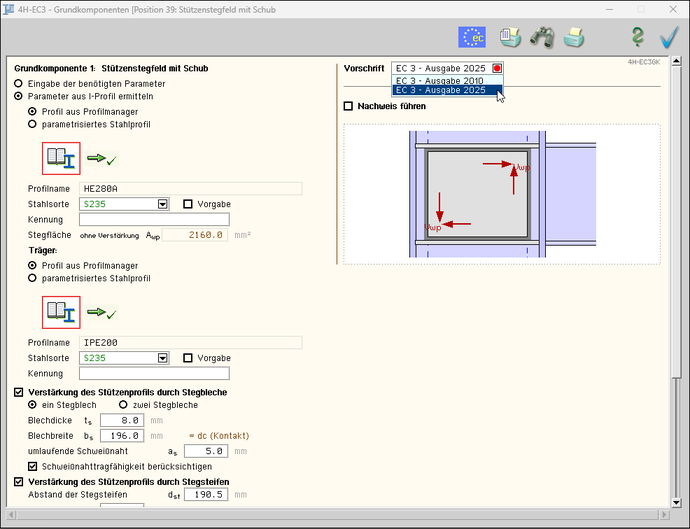The height and width of the screenshot is (529, 690).
Task: Expand the beam (Träger) Stahlsorte S235 dropdown
Action: click(x=162, y=358)
